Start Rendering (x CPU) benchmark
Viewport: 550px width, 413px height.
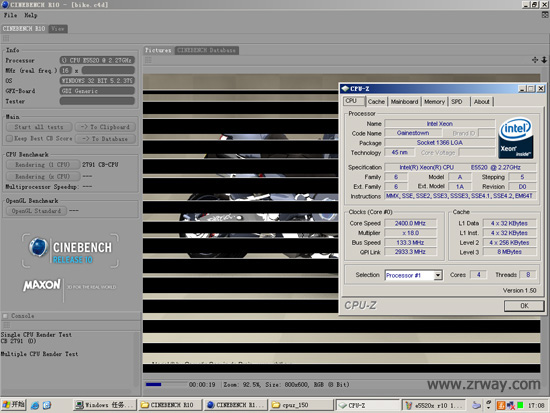(x=42, y=176)
